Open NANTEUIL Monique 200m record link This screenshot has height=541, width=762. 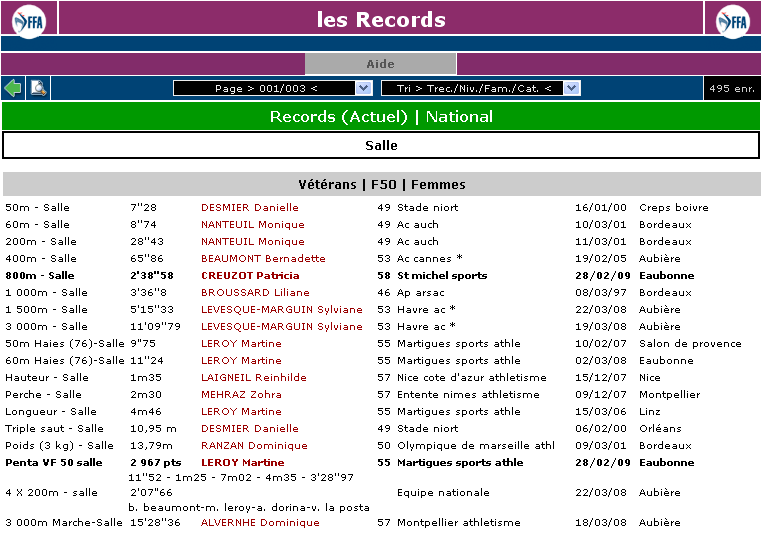[x=253, y=242]
